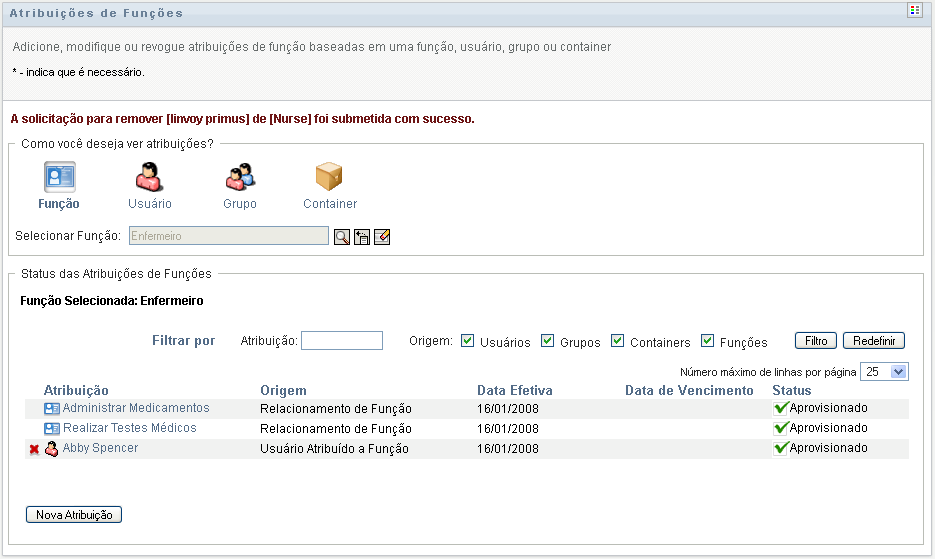Select the Container box icon
Screen dimensions: 935x559
click(x=329, y=176)
